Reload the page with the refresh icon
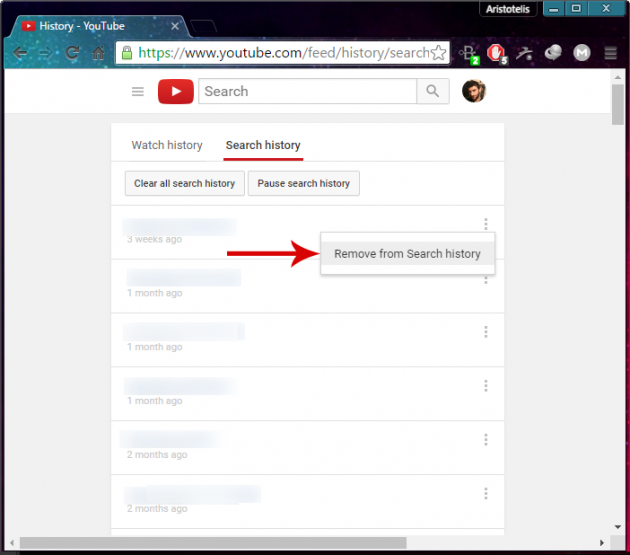The height and width of the screenshot is (555, 630). [x=73, y=53]
